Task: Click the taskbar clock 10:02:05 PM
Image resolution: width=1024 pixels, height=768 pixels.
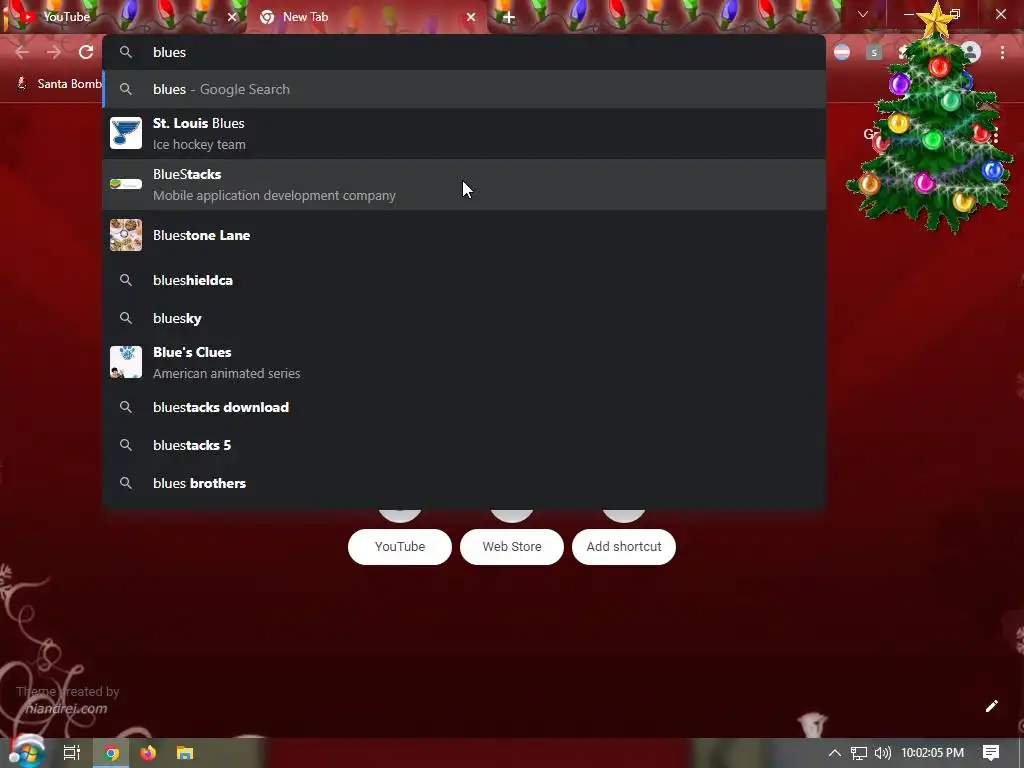Action: (x=933, y=753)
